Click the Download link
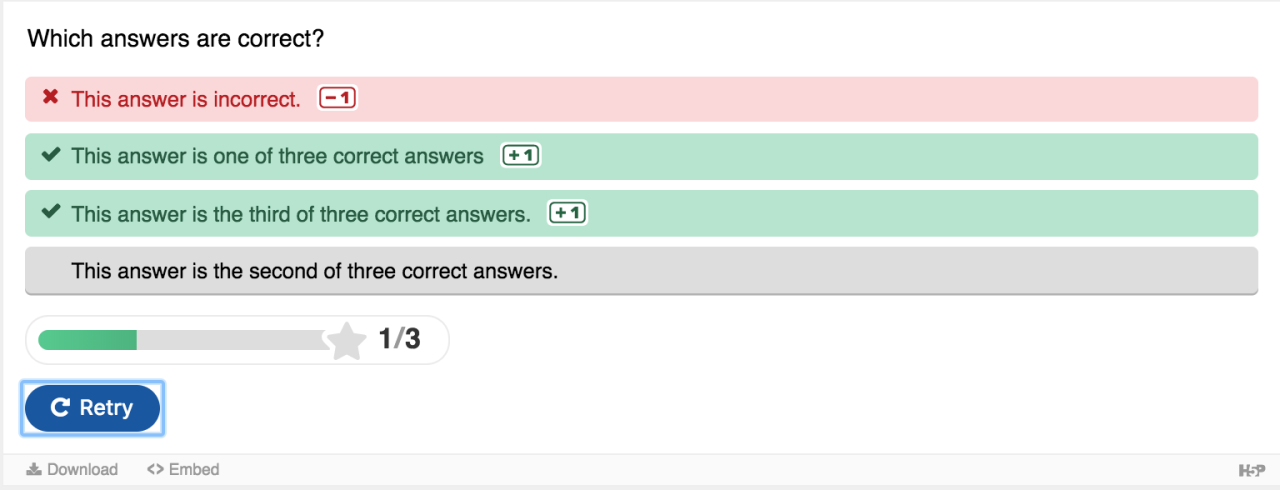This screenshot has height=490, width=1280. point(82,469)
